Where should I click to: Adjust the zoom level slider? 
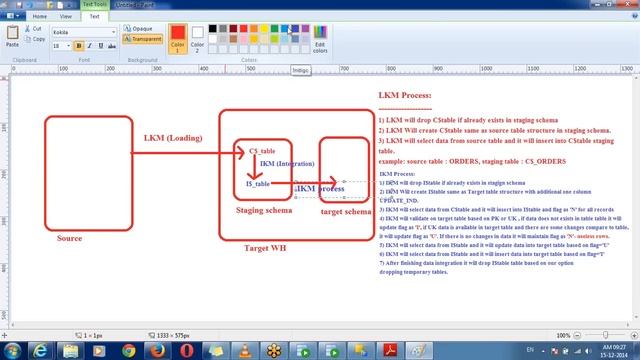tap(606, 335)
